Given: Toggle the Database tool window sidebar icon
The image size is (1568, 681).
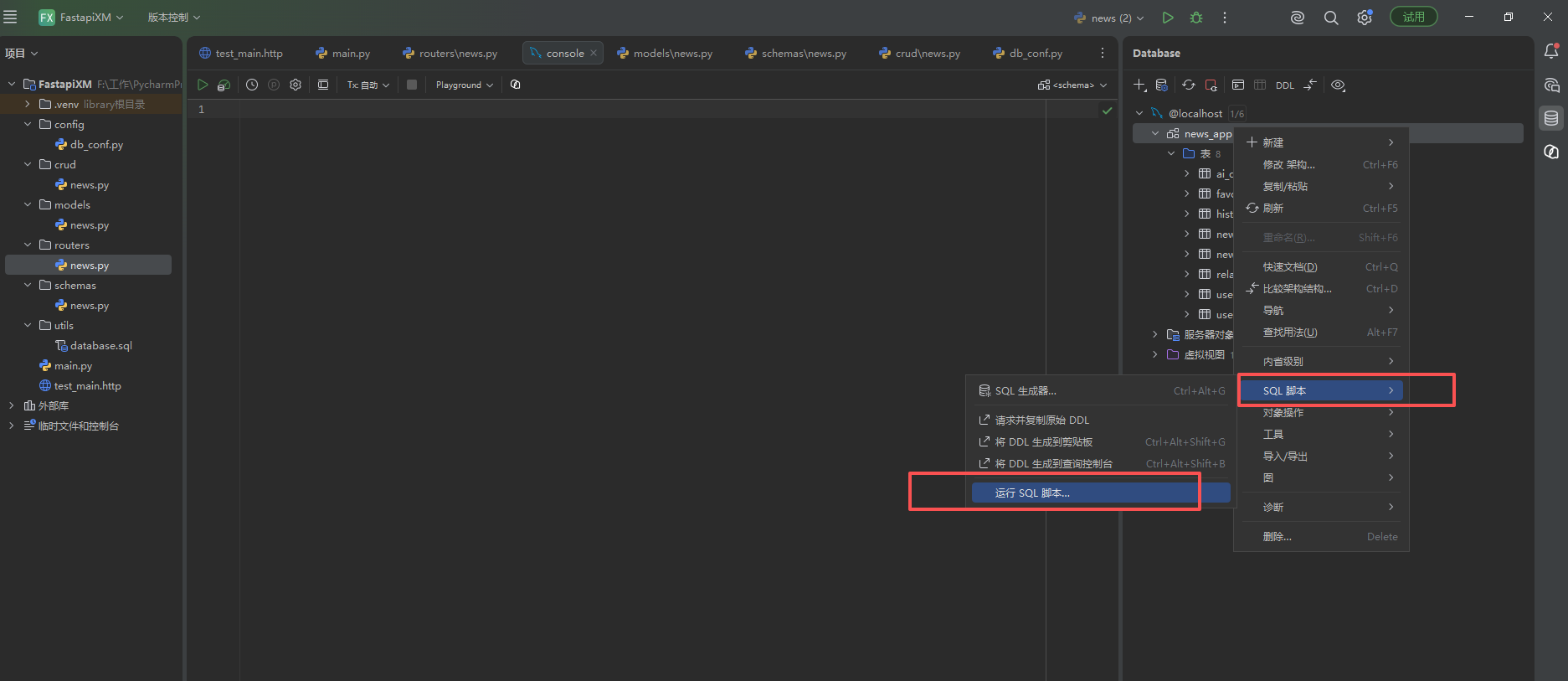Looking at the screenshot, I should click(1551, 118).
